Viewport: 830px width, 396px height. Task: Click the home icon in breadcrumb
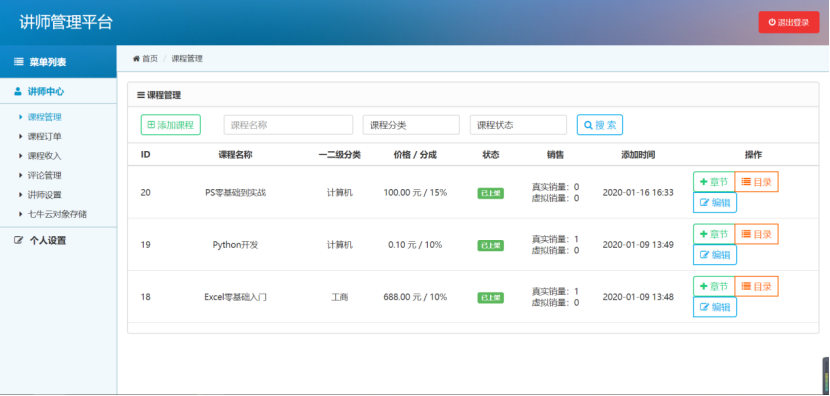point(136,59)
